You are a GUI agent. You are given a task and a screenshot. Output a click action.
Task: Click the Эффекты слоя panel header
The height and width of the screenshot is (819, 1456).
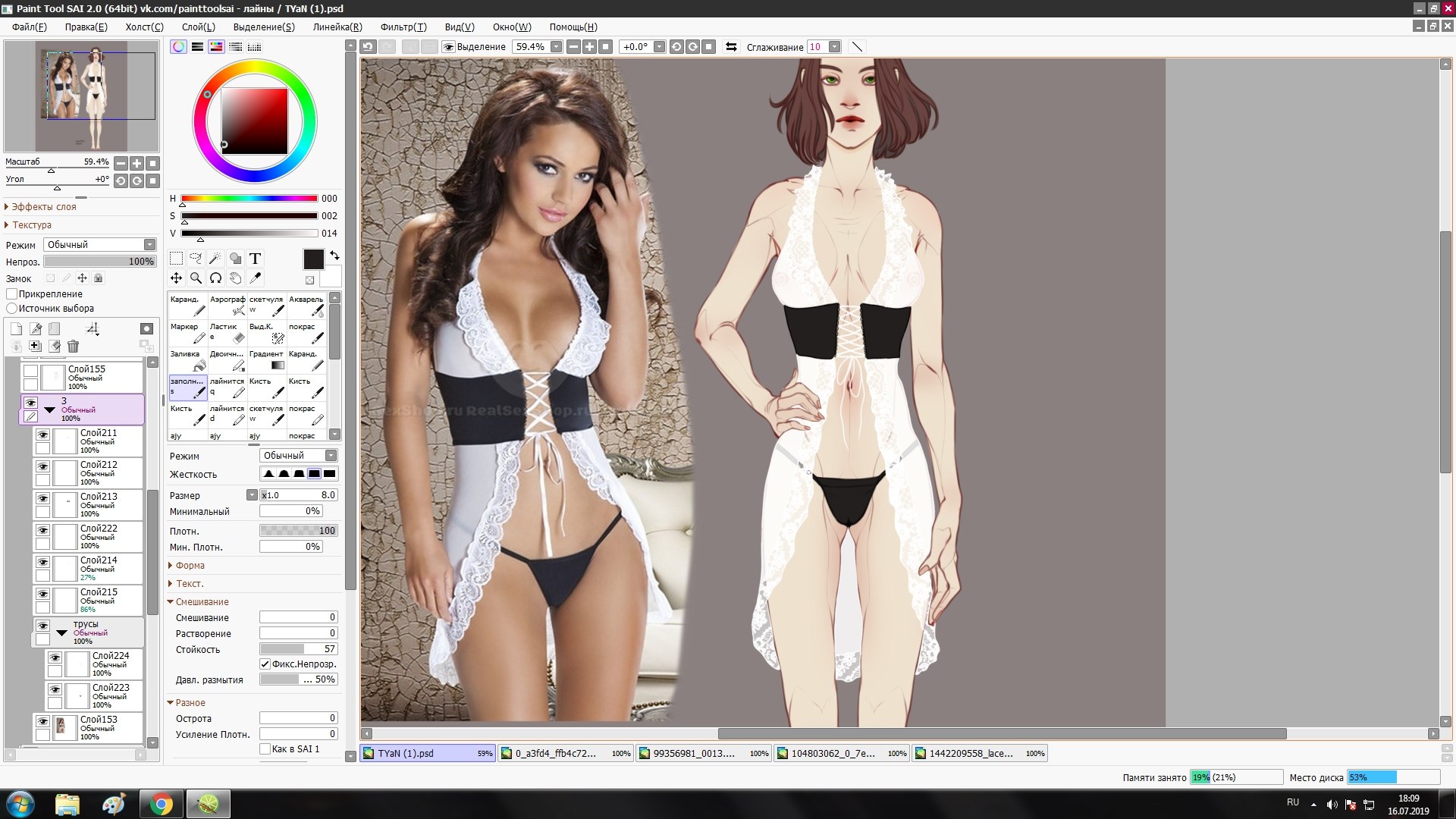44,207
